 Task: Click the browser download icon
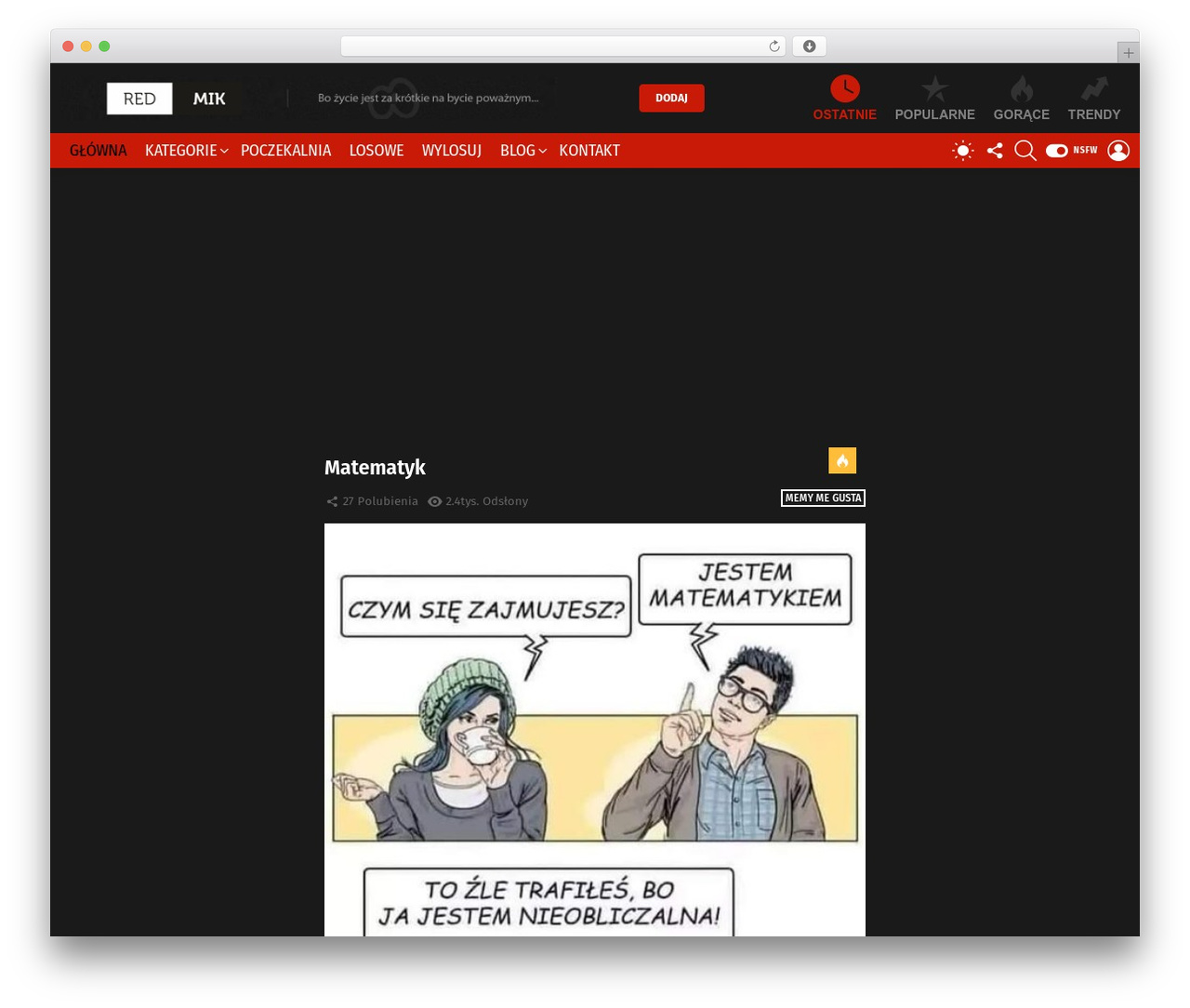tap(809, 46)
